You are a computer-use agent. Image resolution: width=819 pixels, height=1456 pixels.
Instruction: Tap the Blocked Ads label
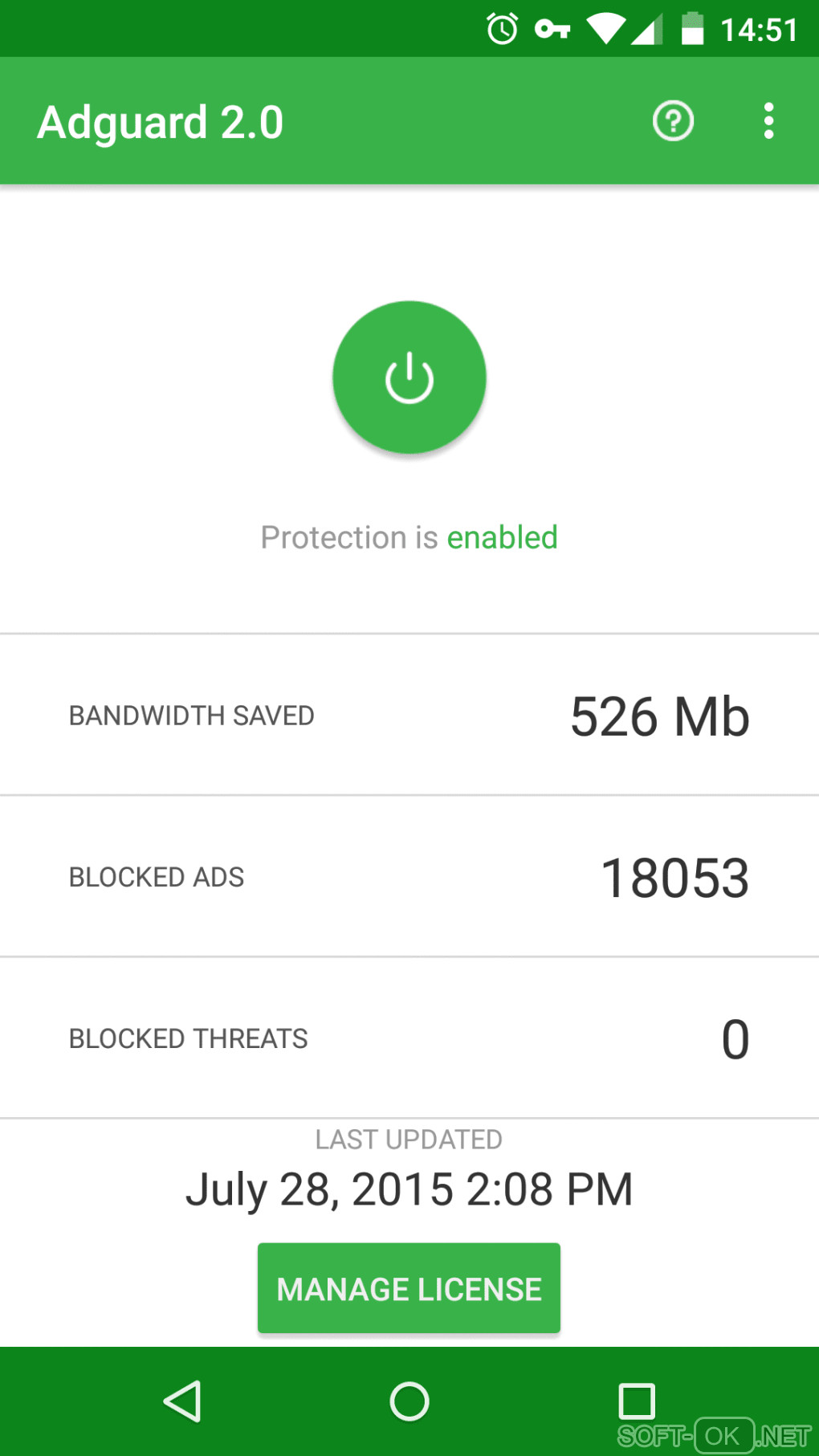click(x=157, y=877)
